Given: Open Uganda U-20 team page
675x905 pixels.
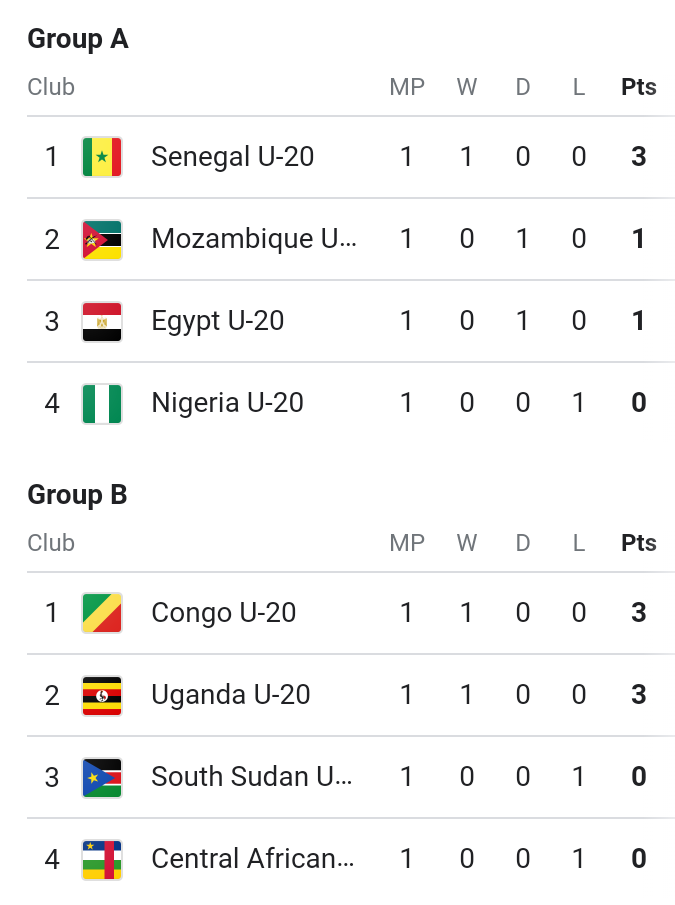Looking at the screenshot, I should (231, 695).
